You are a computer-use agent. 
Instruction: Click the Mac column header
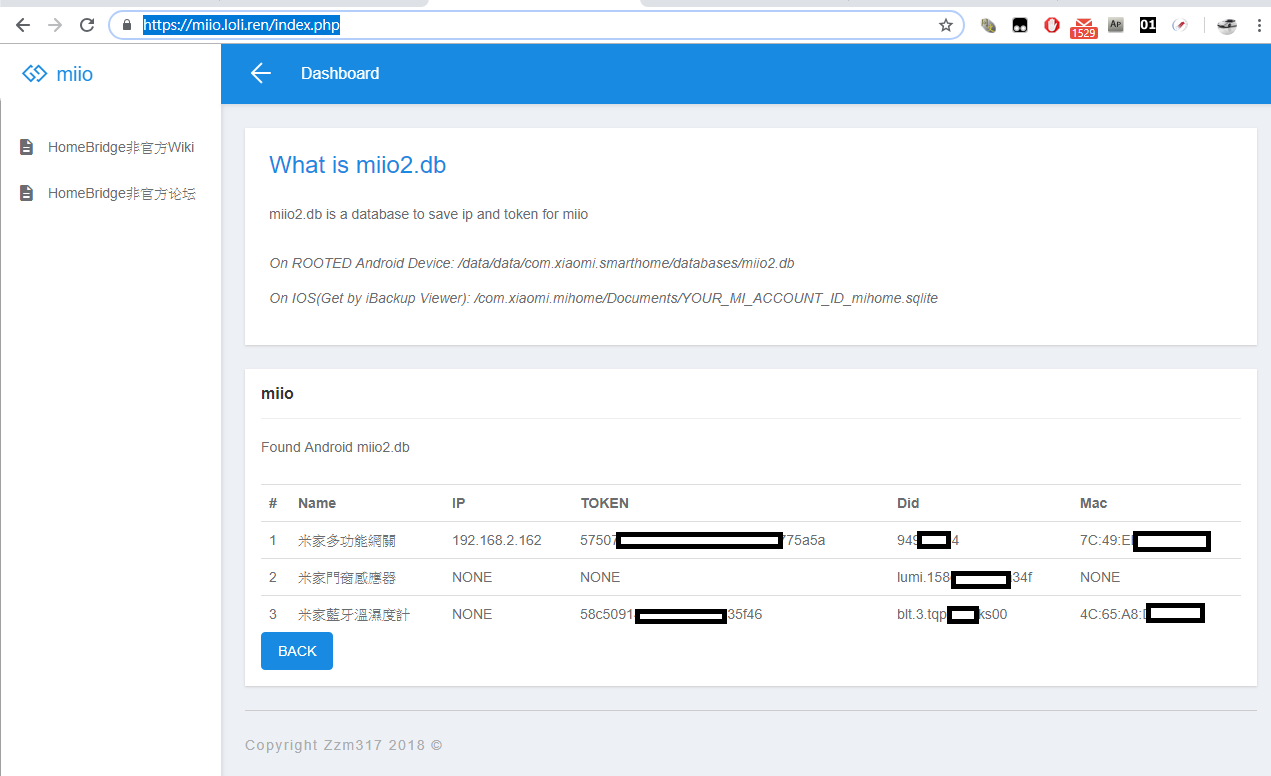pos(1094,503)
